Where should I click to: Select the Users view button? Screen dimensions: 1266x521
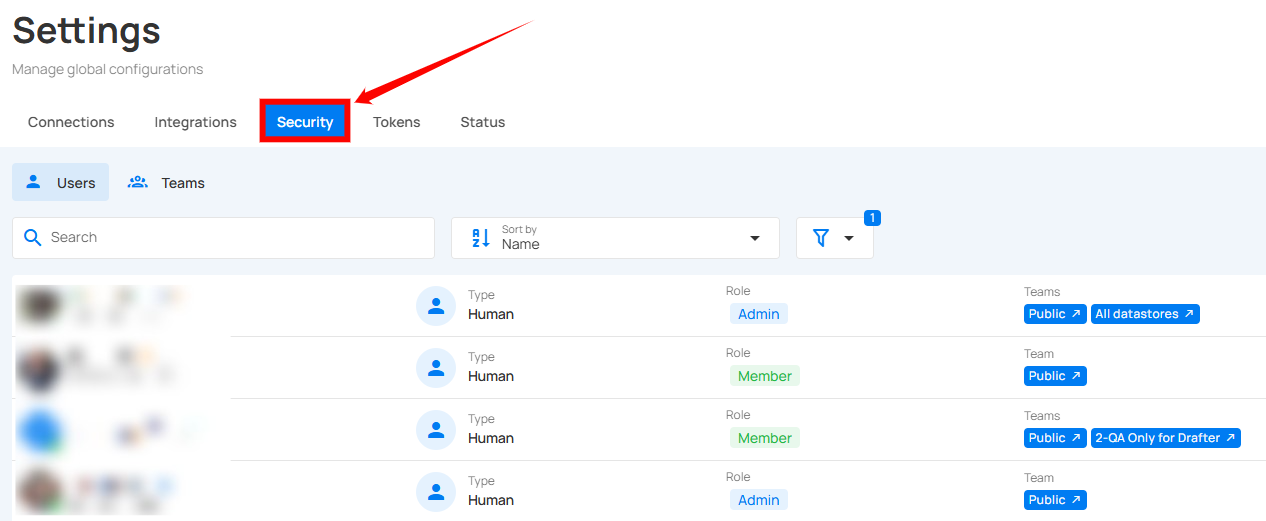pyautogui.click(x=61, y=183)
